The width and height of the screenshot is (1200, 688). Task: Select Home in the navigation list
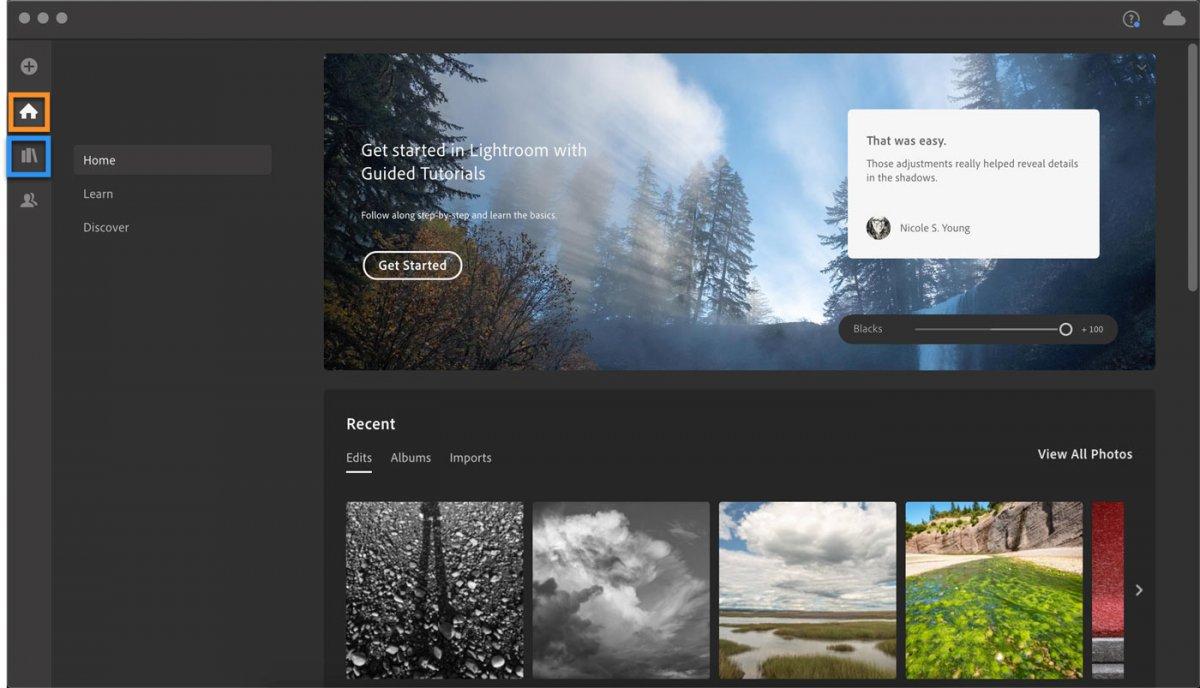99,159
